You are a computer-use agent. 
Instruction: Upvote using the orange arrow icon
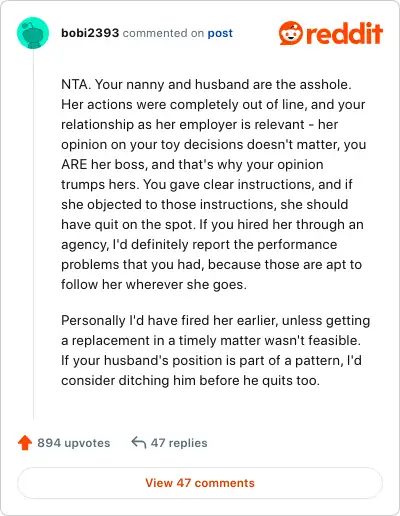click(x=25, y=443)
